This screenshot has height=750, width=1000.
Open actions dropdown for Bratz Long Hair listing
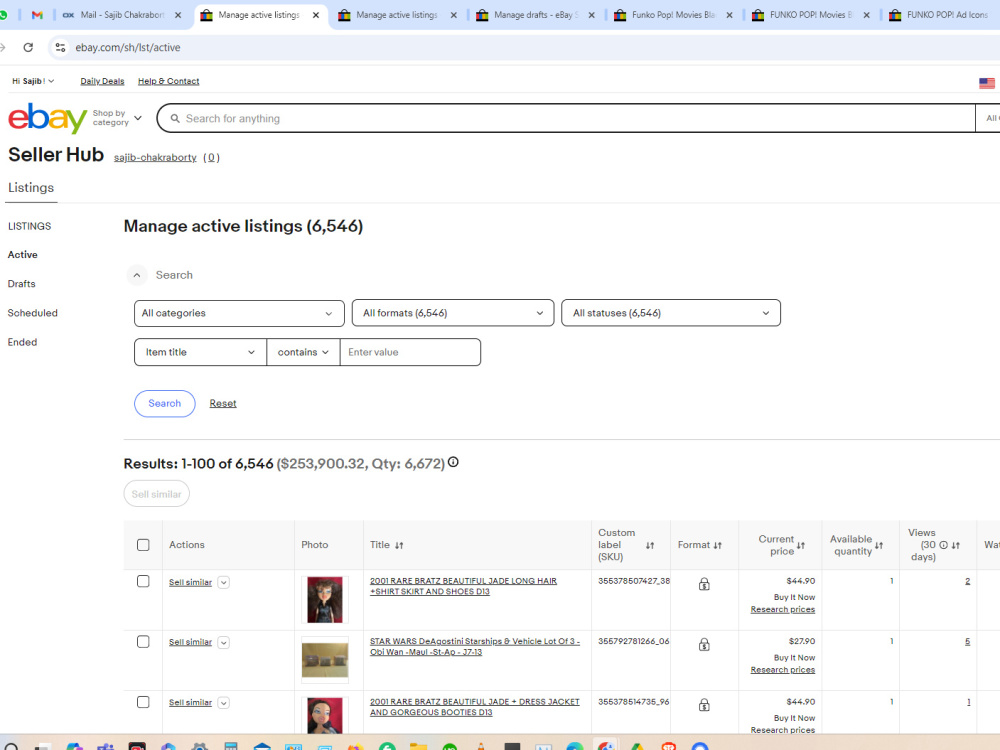[x=223, y=582]
